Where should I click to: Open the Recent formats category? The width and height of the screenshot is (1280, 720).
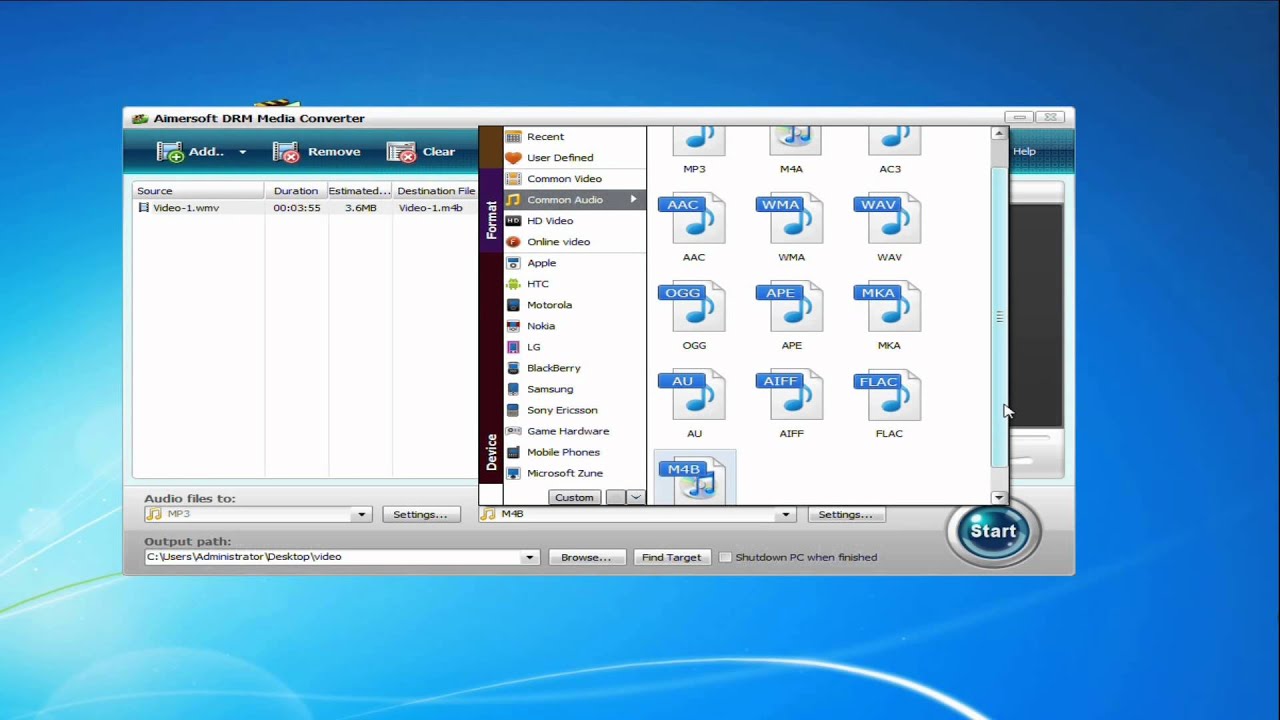pos(575,136)
